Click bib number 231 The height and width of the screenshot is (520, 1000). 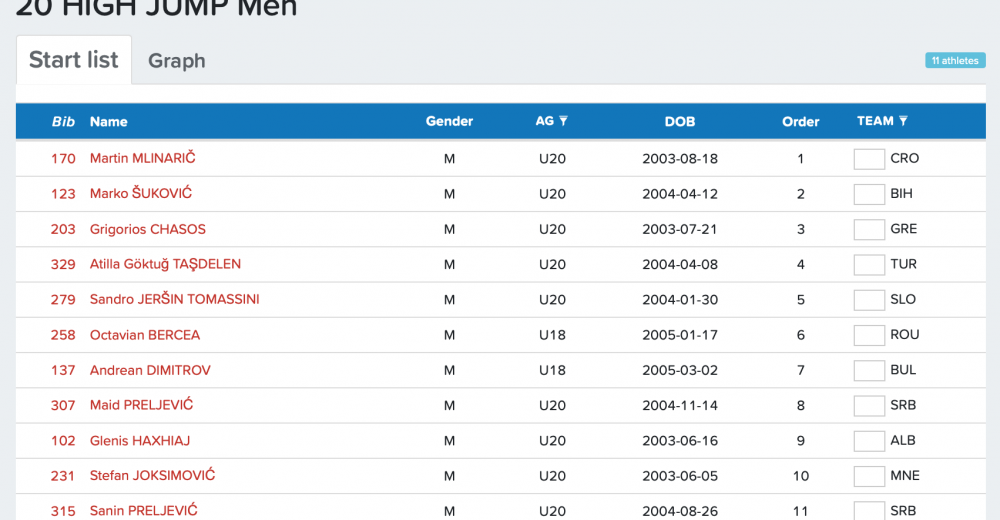click(63, 476)
